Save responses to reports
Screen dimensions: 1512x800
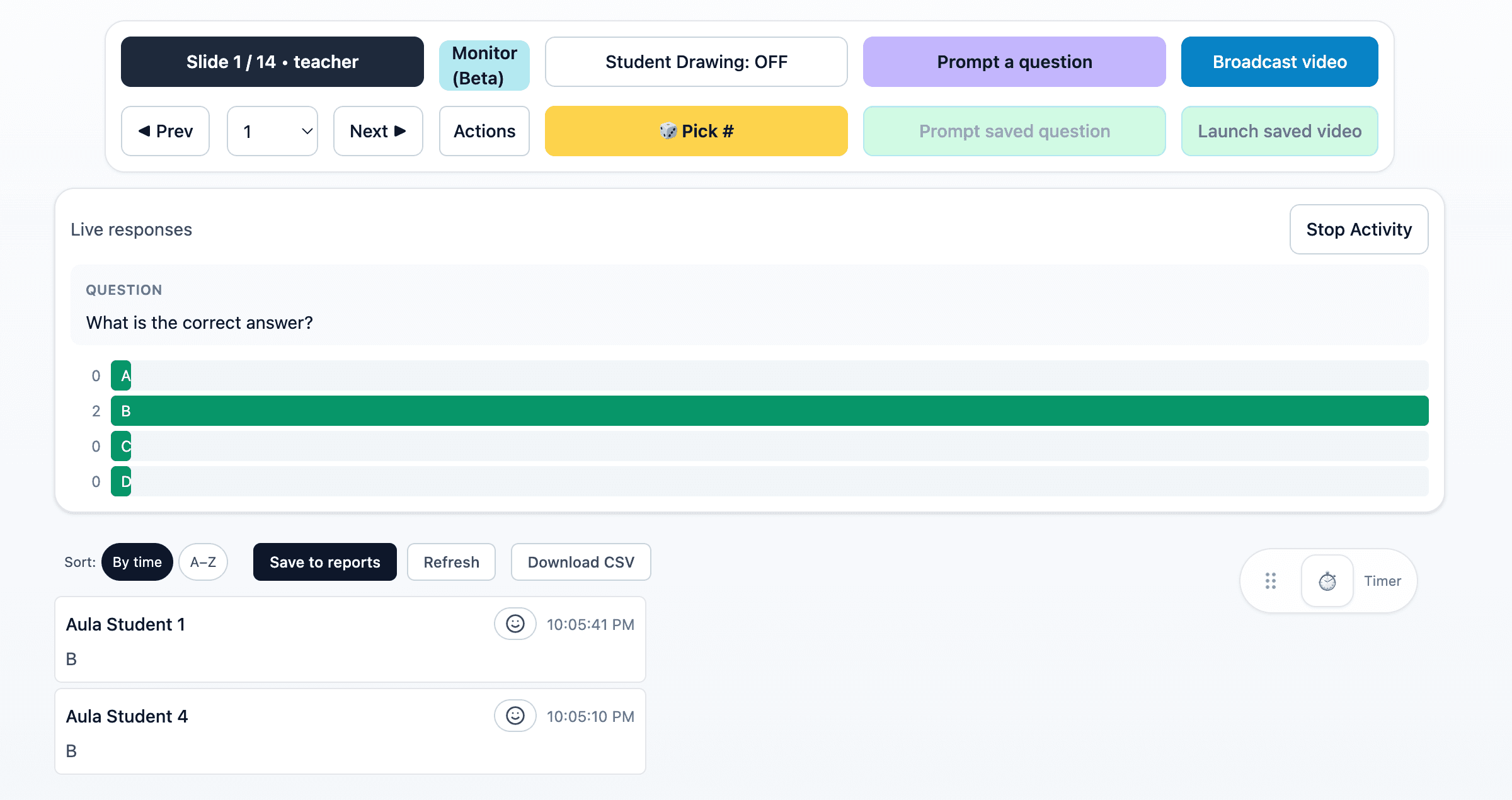[x=324, y=562]
